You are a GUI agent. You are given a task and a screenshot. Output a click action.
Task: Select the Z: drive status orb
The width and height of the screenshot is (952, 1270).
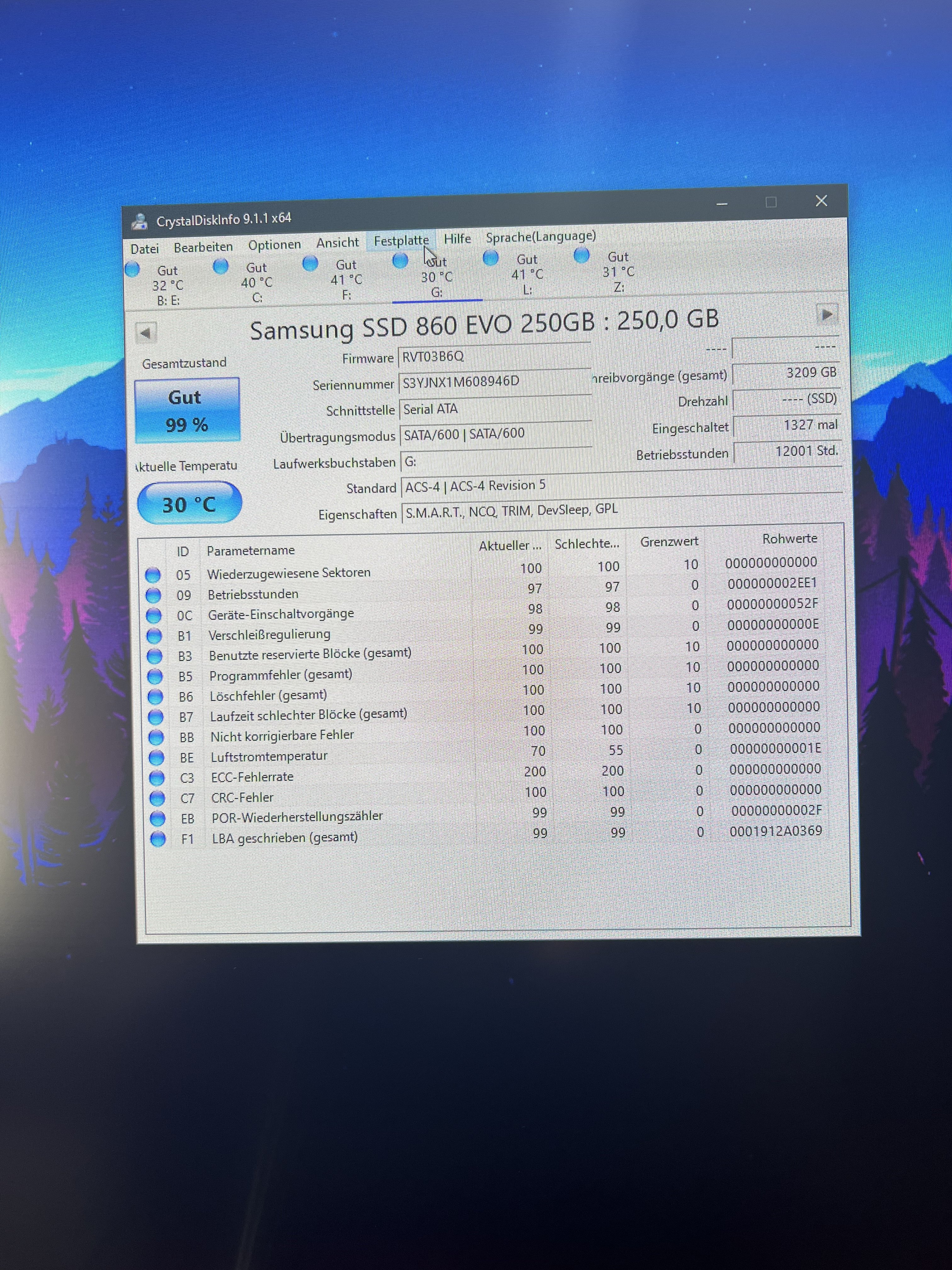(x=581, y=255)
